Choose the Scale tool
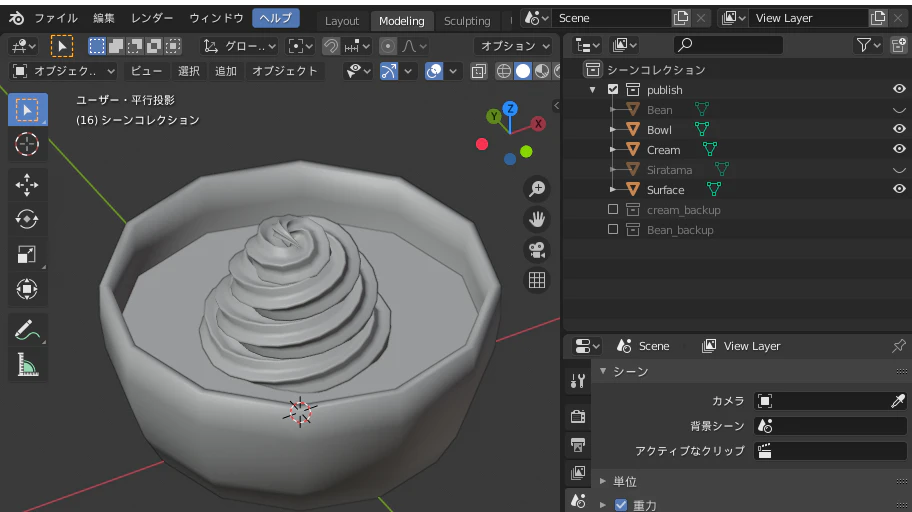Image resolution: width=912 pixels, height=512 pixels. point(27,254)
